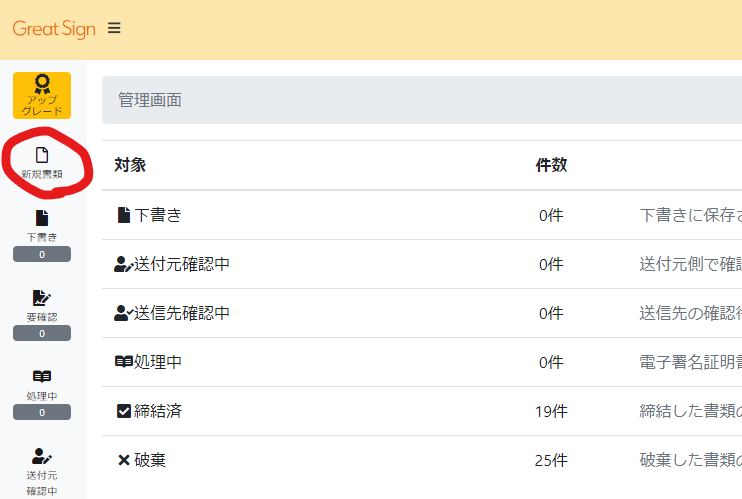
Task: Click the upgrade ribbon badge button
Action: click(42, 95)
